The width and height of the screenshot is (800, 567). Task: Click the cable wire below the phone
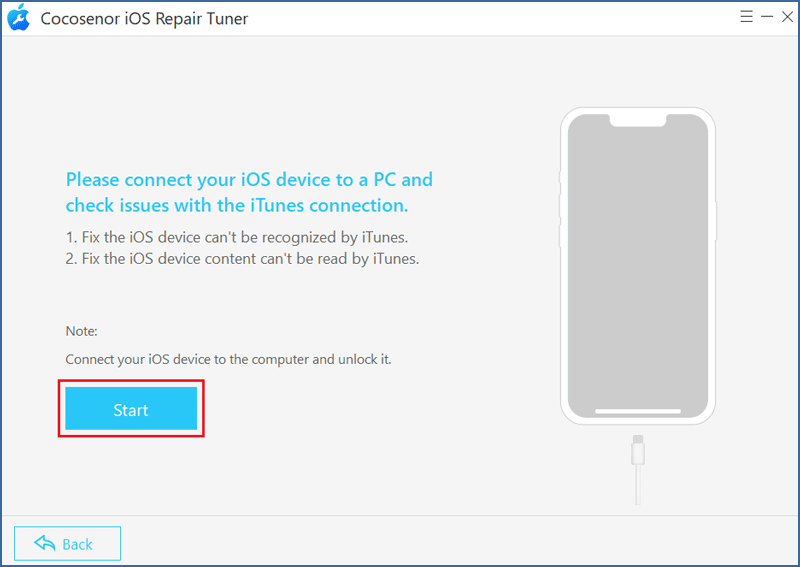click(x=638, y=485)
